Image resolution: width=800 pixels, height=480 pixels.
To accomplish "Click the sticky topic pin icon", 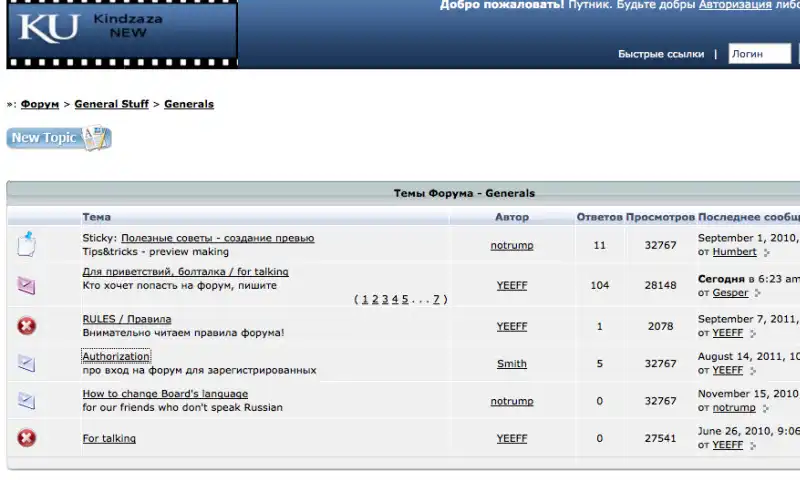I will pos(27,244).
